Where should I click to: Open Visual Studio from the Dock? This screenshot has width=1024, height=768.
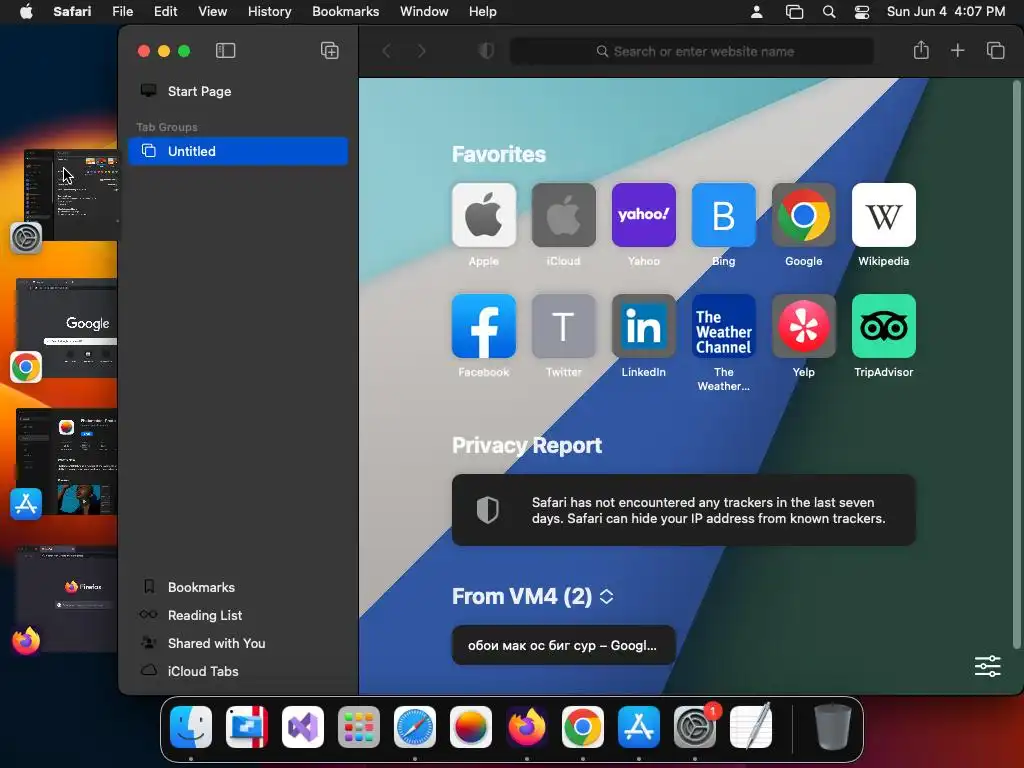(x=302, y=726)
